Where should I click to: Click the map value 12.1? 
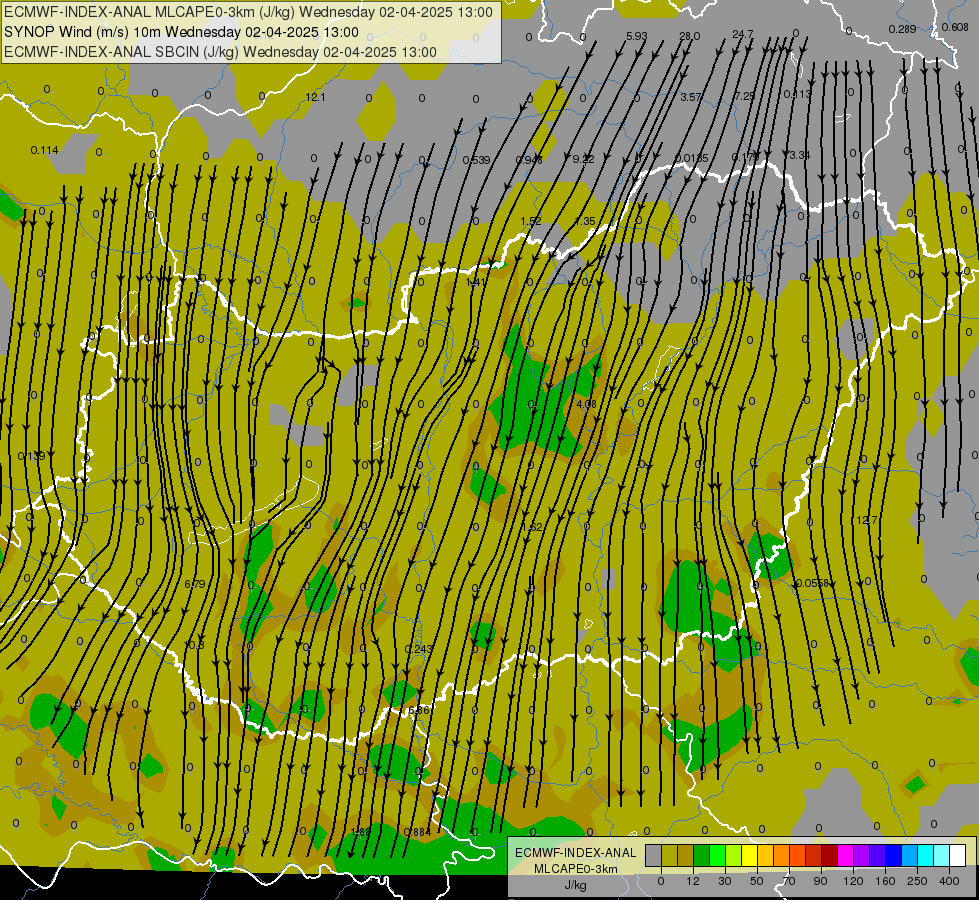(315, 97)
